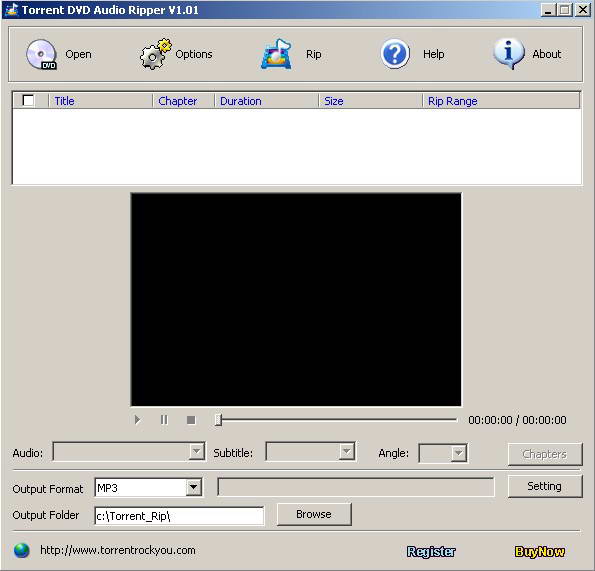Open the Audio track dropdown
The width and height of the screenshot is (595, 571).
[x=197, y=452]
